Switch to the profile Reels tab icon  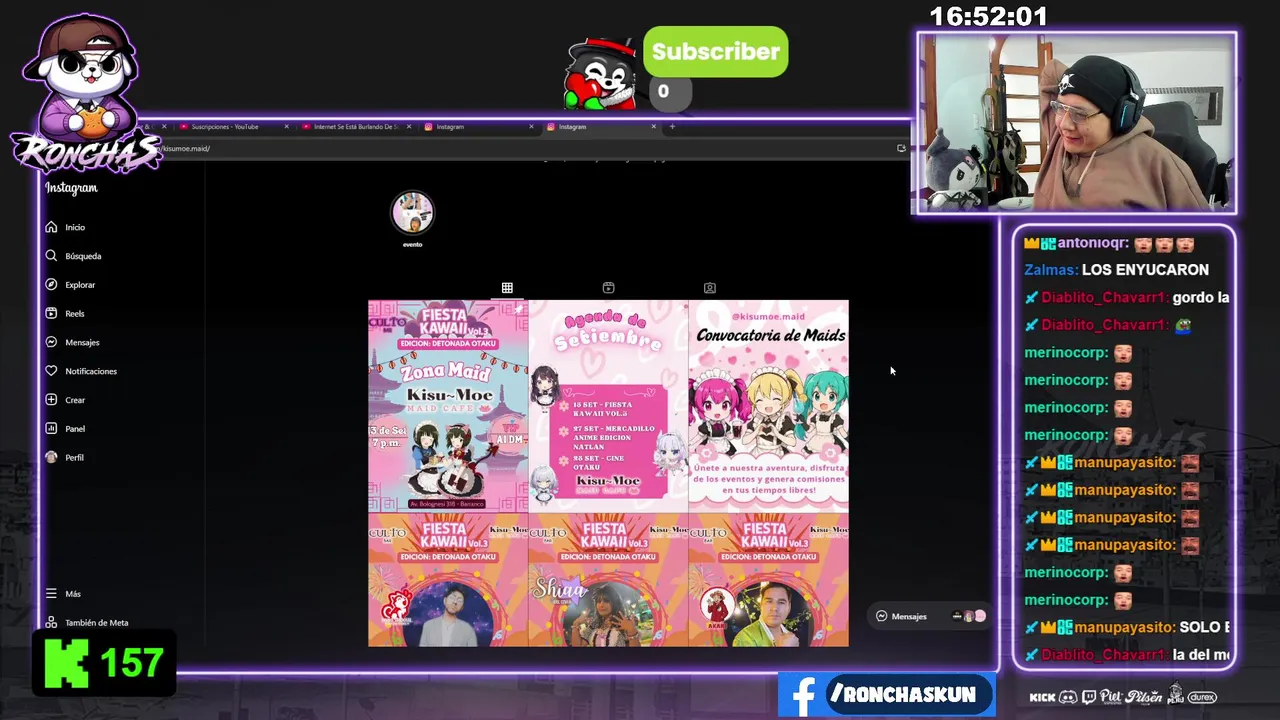[608, 288]
